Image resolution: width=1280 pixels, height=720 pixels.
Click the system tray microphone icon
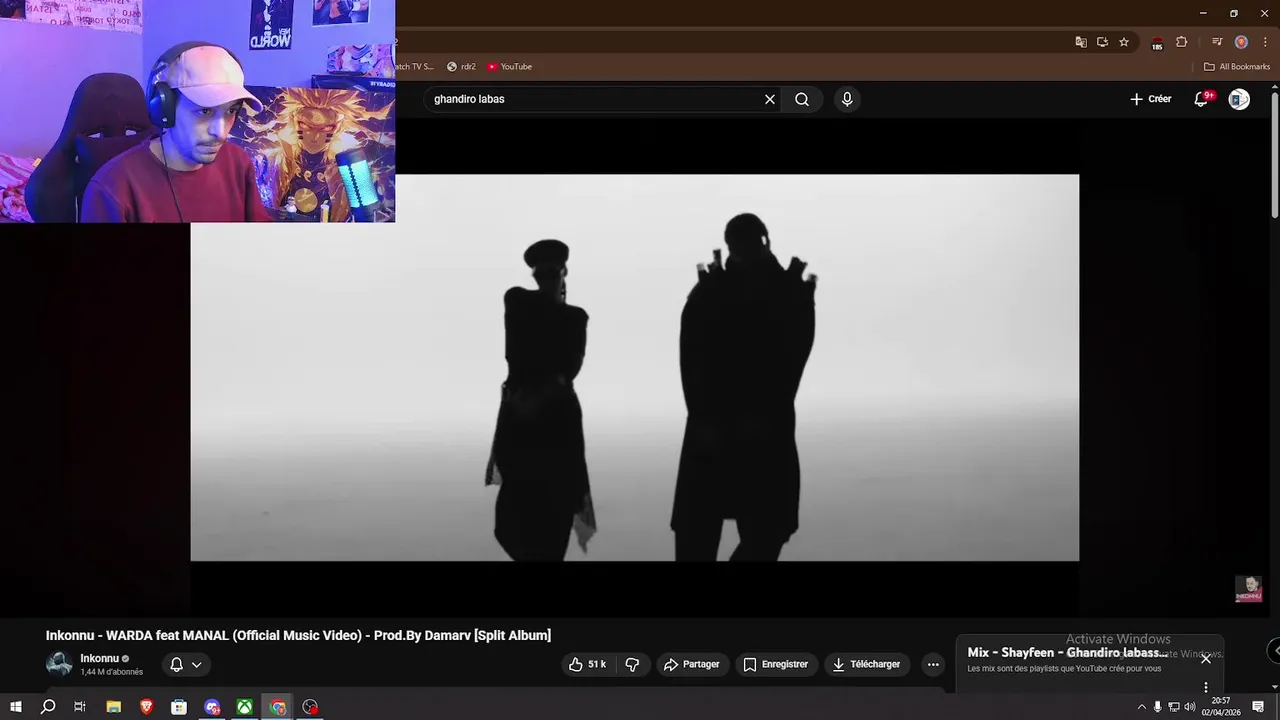pos(1158,707)
